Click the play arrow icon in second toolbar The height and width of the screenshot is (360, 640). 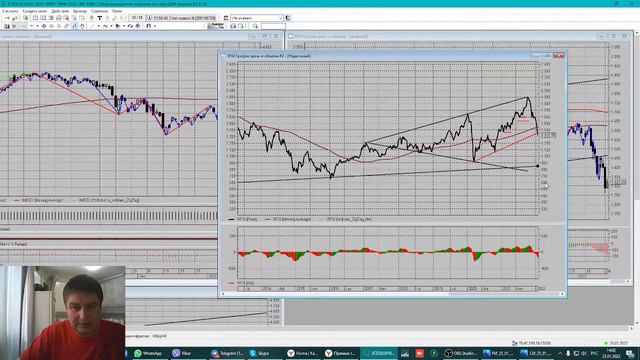[x=118, y=26]
